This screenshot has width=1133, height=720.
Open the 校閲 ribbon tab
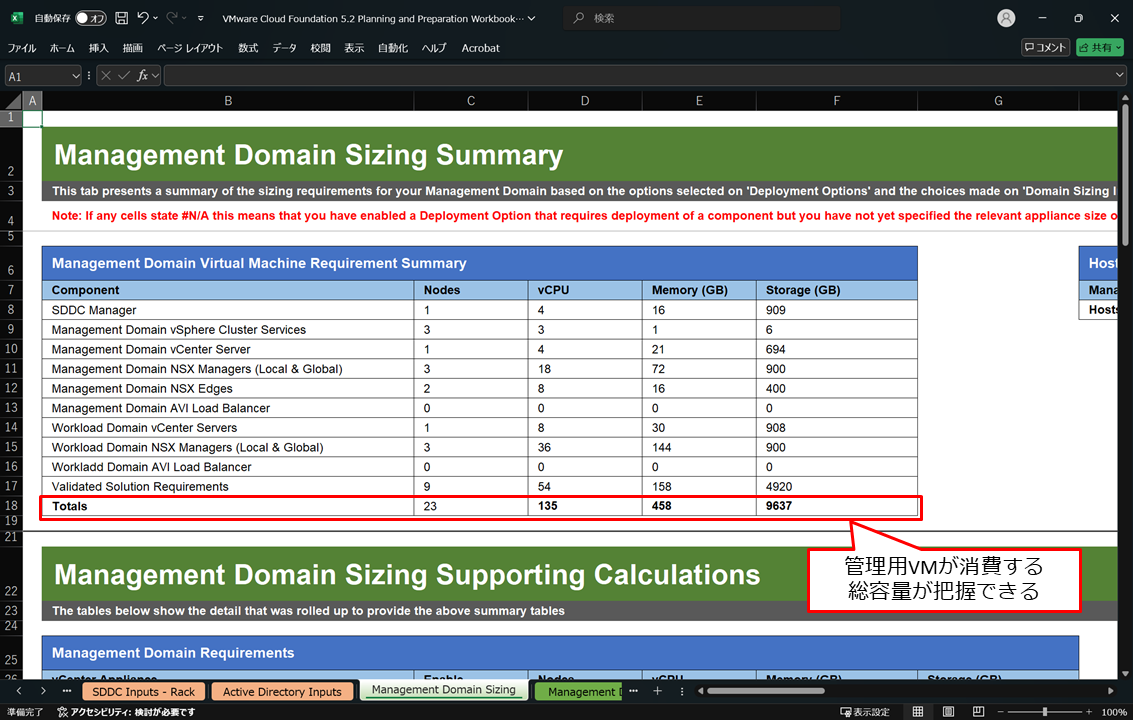pos(320,48)
